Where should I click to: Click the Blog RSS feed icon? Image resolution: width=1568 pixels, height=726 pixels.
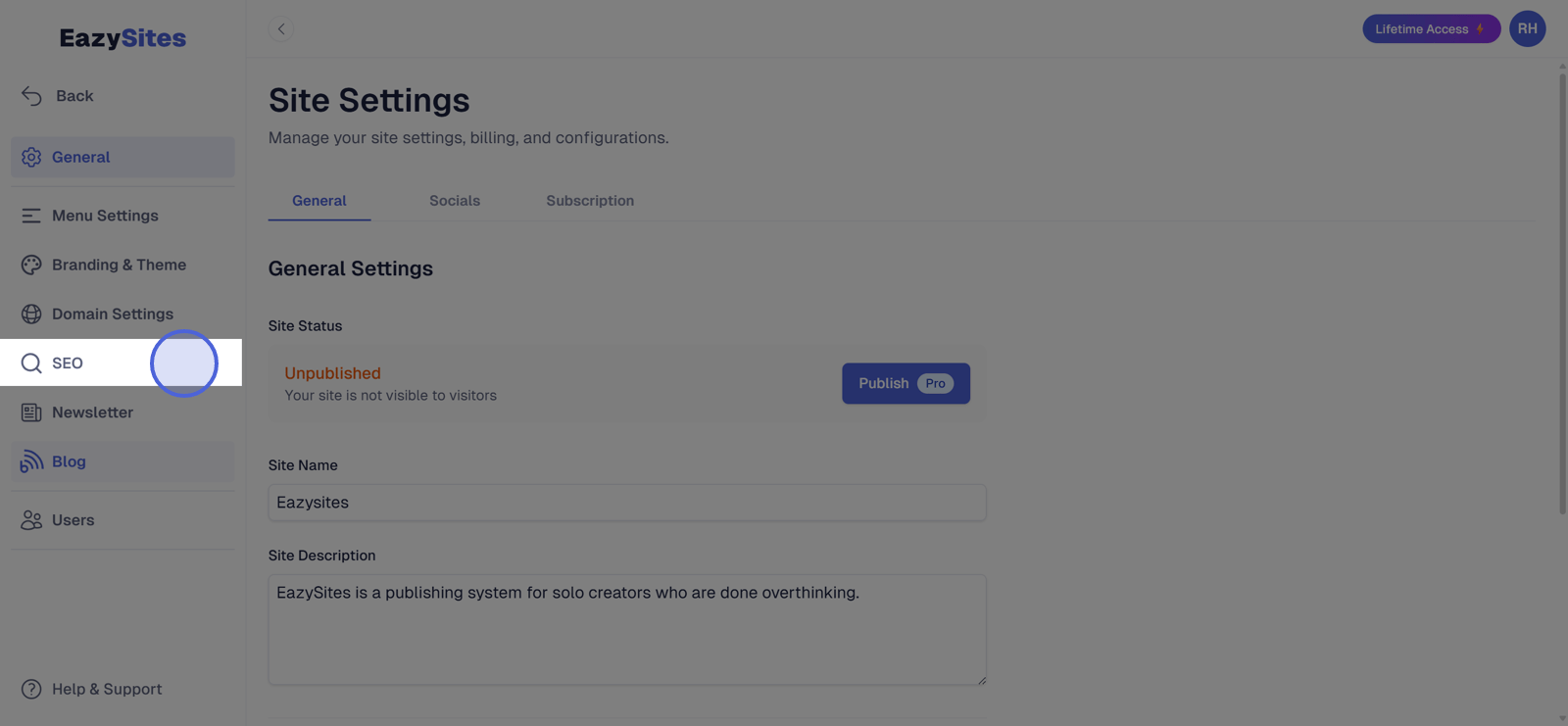pyautogui.click(x=31, y=461)
